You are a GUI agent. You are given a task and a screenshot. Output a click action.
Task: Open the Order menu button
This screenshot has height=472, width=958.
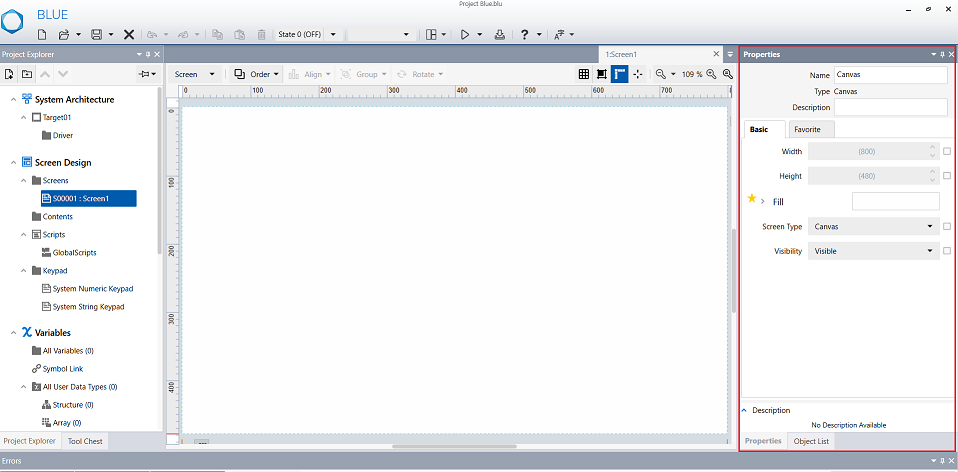[x=256, y=74]
